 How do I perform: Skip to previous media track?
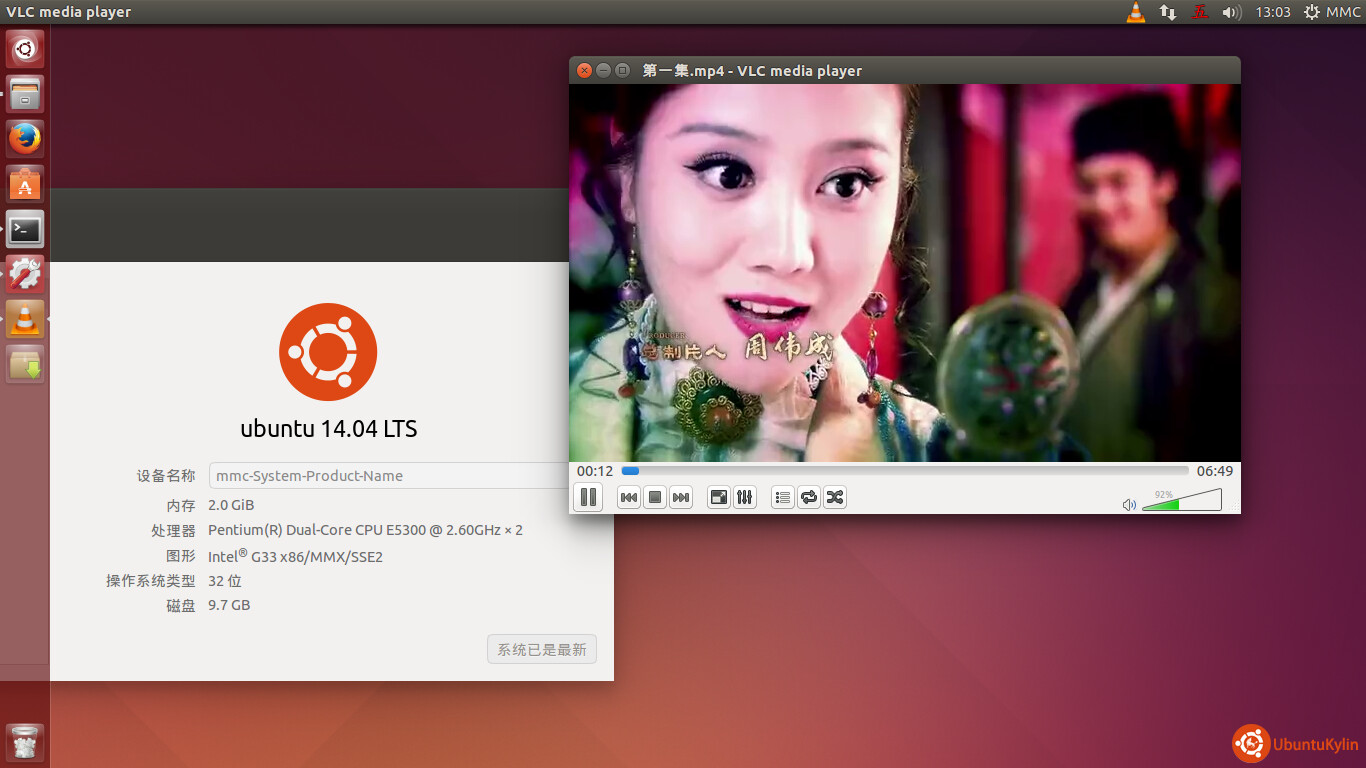pyautogui.click(x=629, y=497)
